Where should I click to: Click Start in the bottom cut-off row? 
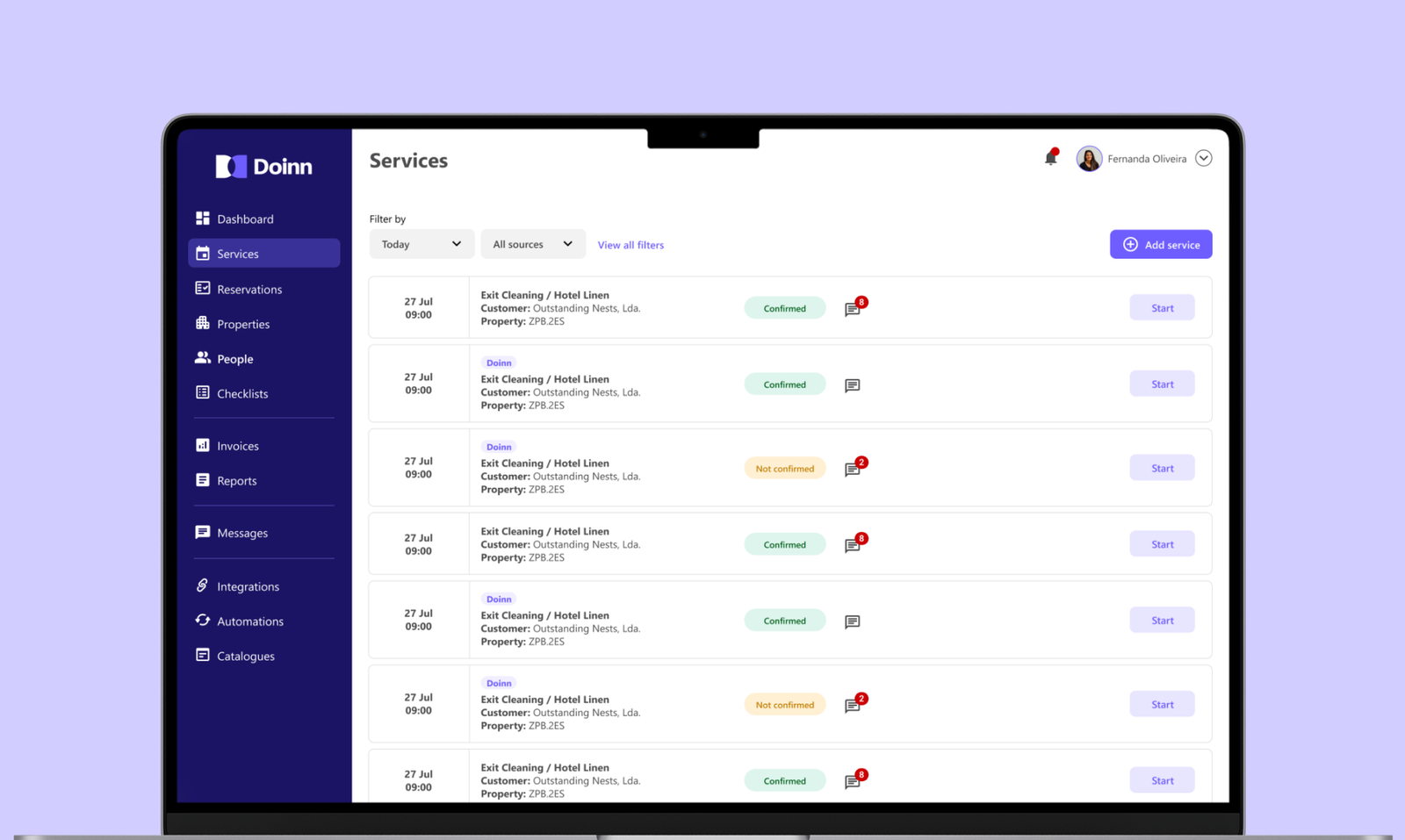1162,780
